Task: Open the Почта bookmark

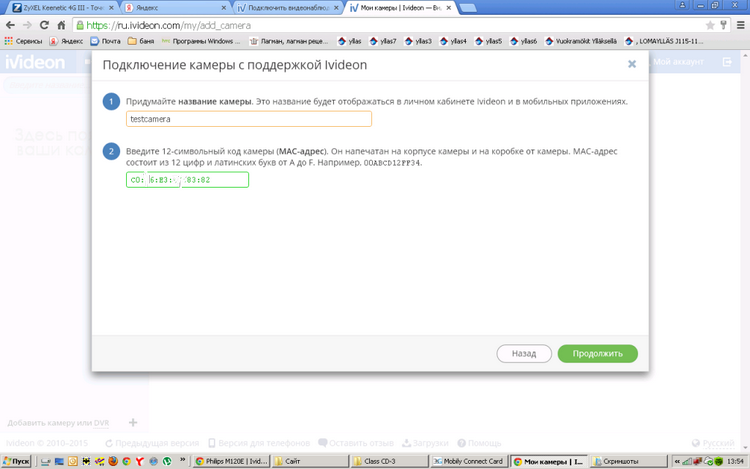Action: coord(106,41)
